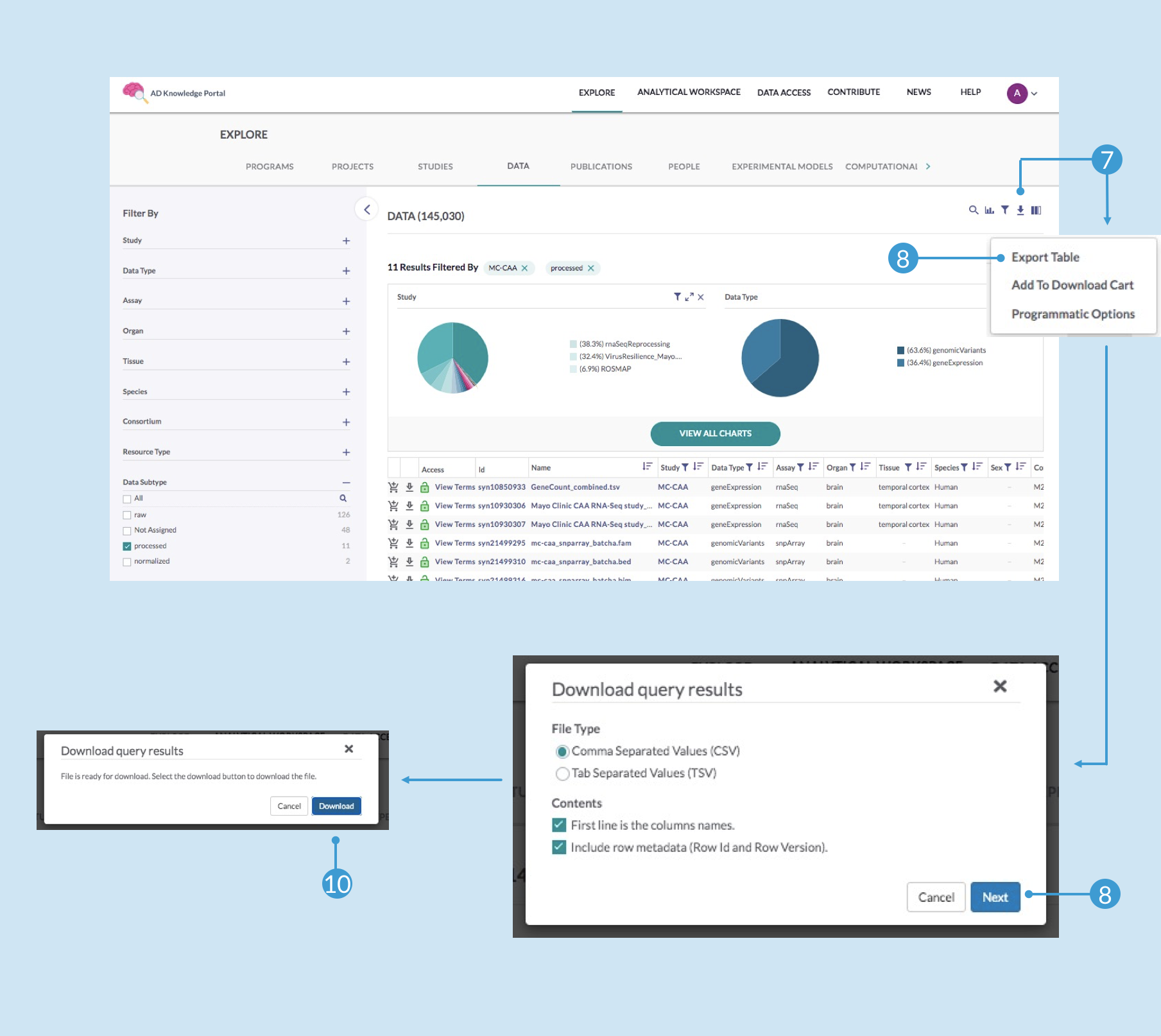
Task: Switch to the Publications tab
Action: [x=601, y=166]
